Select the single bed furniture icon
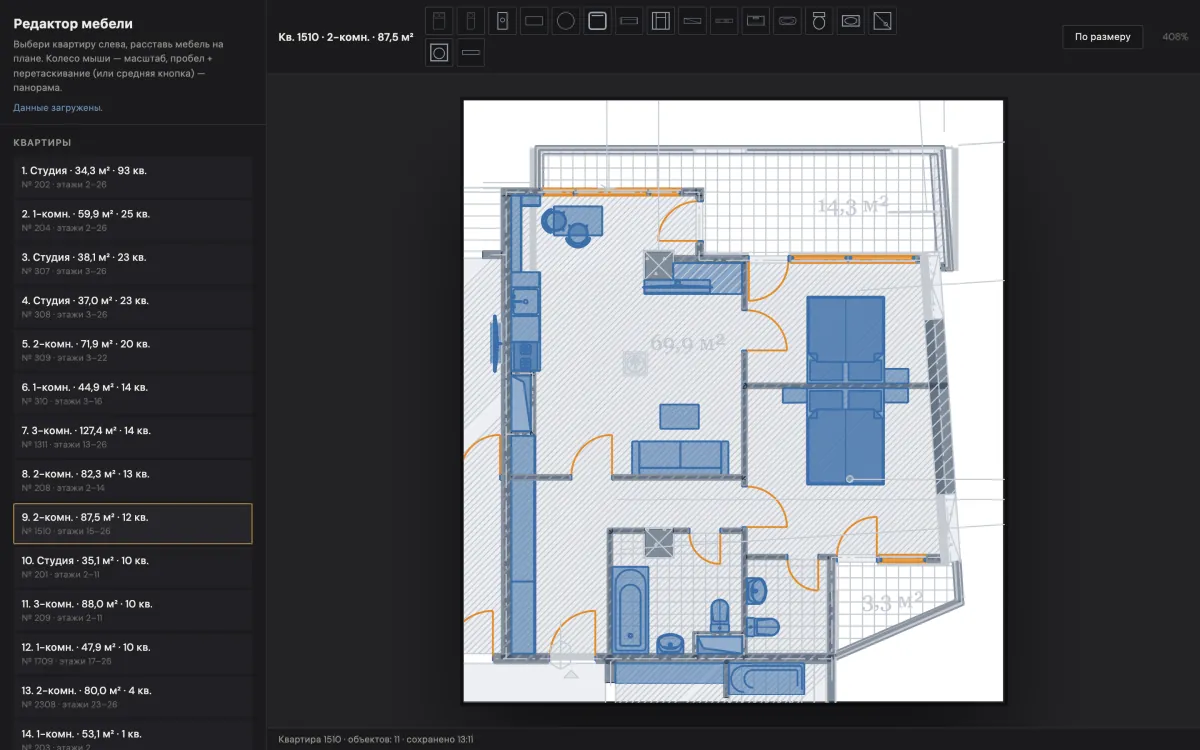The width and height of the screenshot is (1200, 750). (x=471, y=20)
